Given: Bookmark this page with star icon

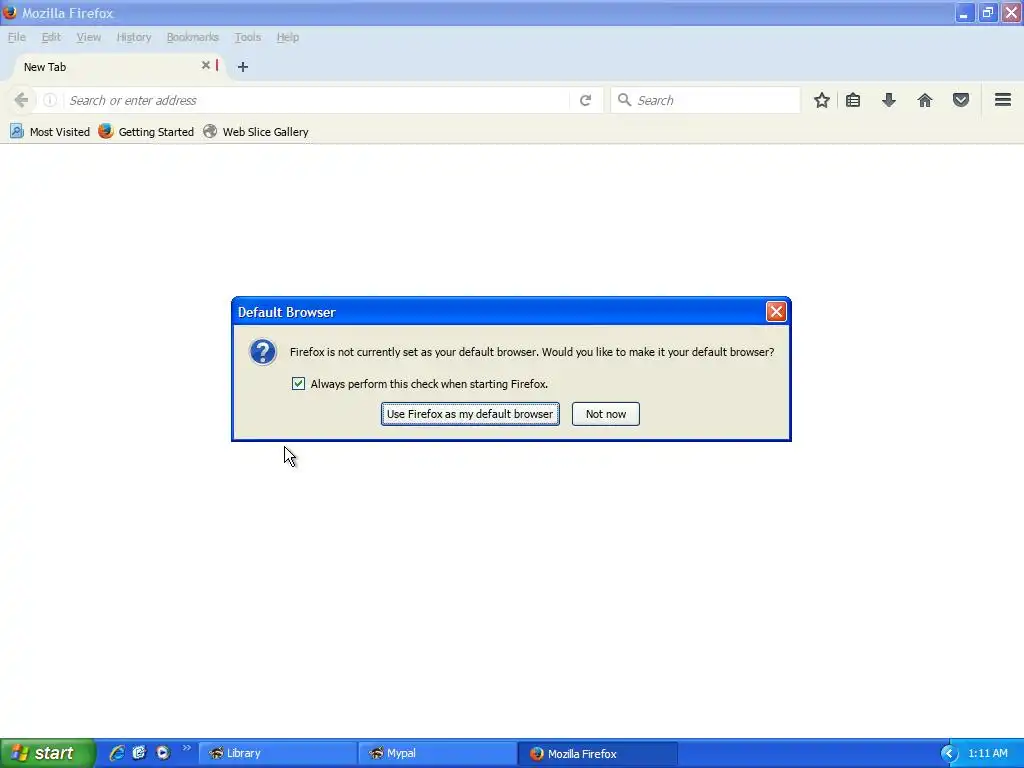Looking at the screenshot, I should pos(822,100).
